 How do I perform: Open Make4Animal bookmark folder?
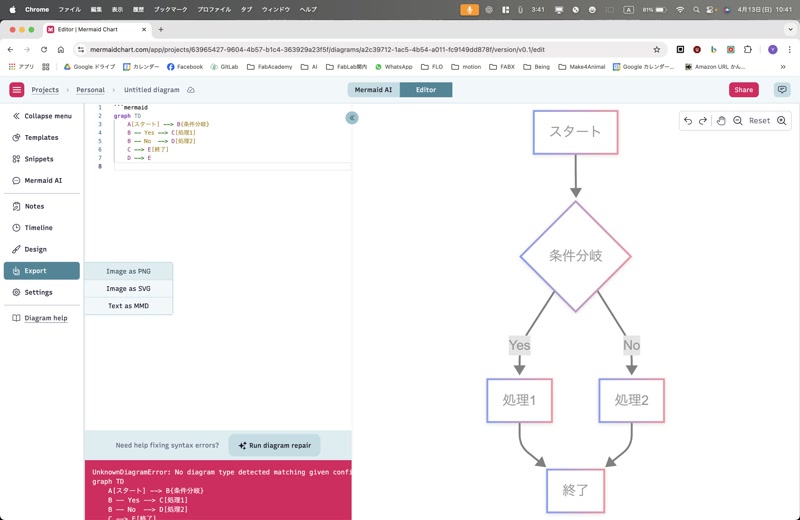click(x=582, y=67)
